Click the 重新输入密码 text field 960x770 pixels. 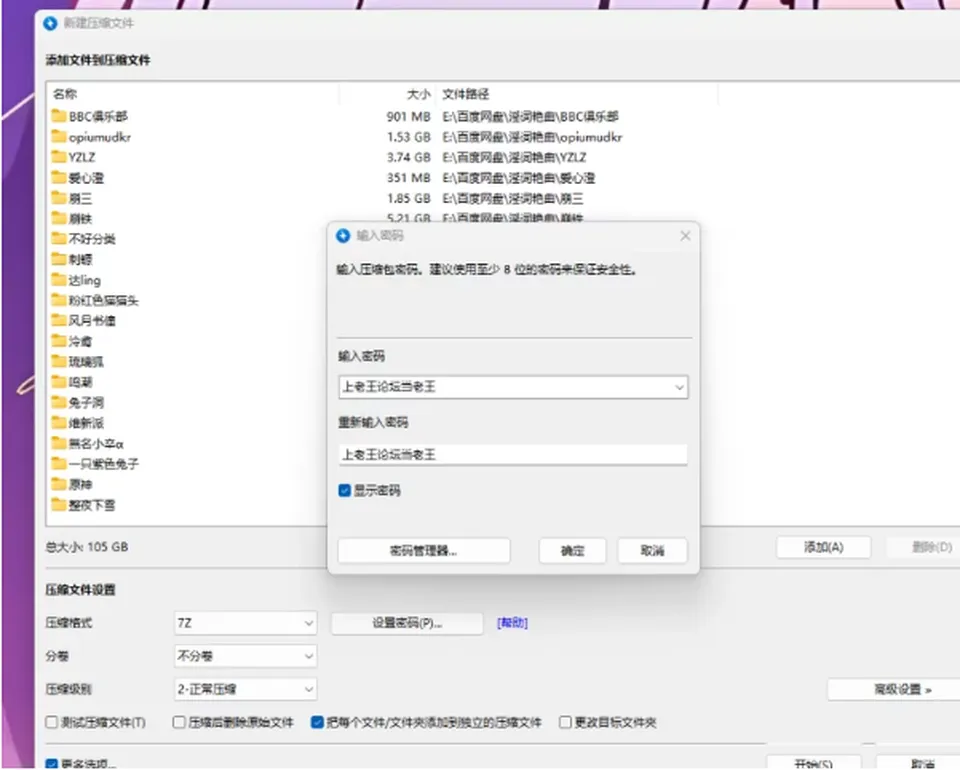click(x=513, y=454)
